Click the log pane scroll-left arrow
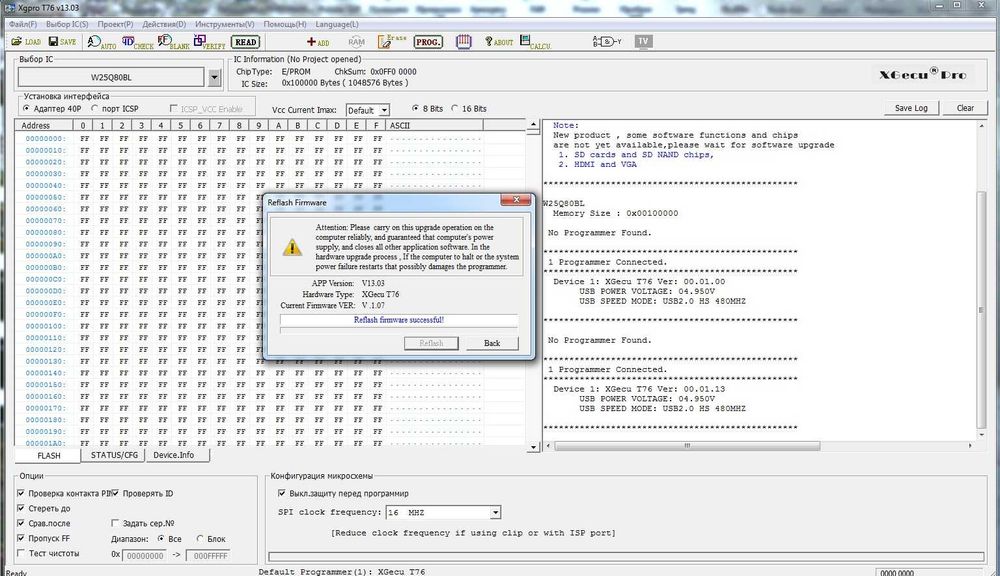This screenshot has height=576, width=1000. [549, 445]
